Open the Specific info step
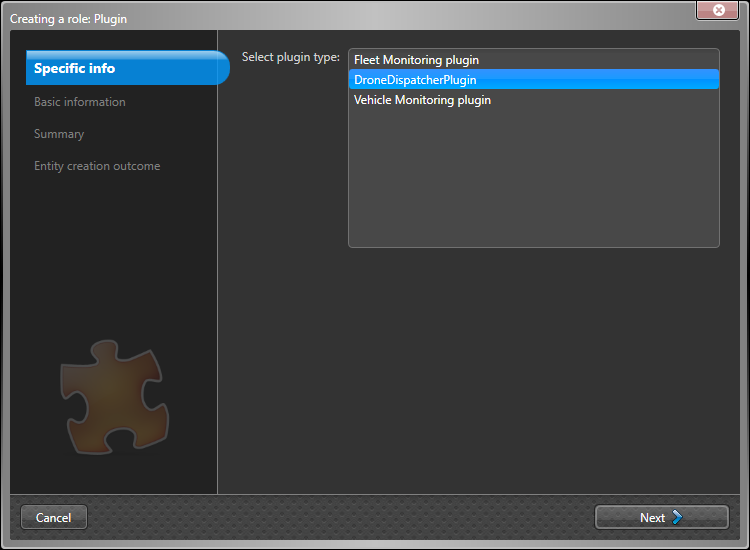 [x=75, y=68]
